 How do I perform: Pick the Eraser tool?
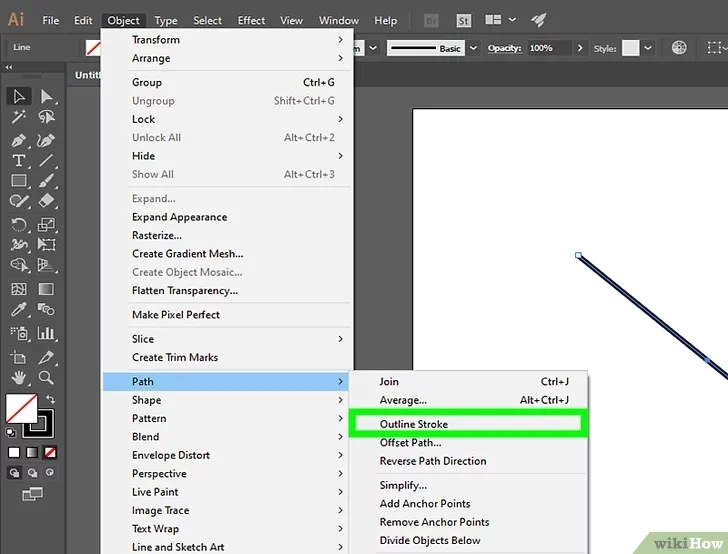[x=46, y=201]
